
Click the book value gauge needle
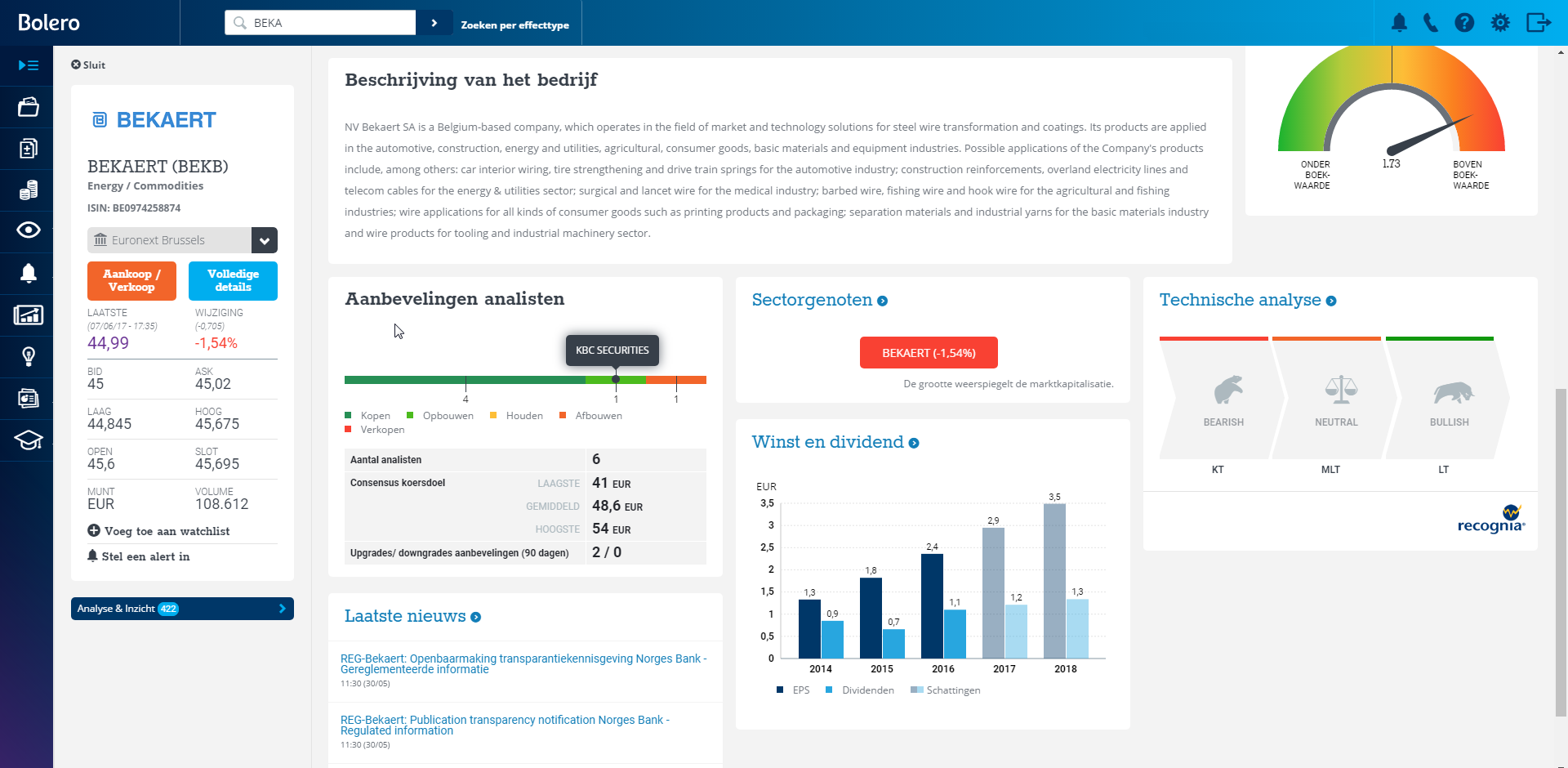(1429, 135)
